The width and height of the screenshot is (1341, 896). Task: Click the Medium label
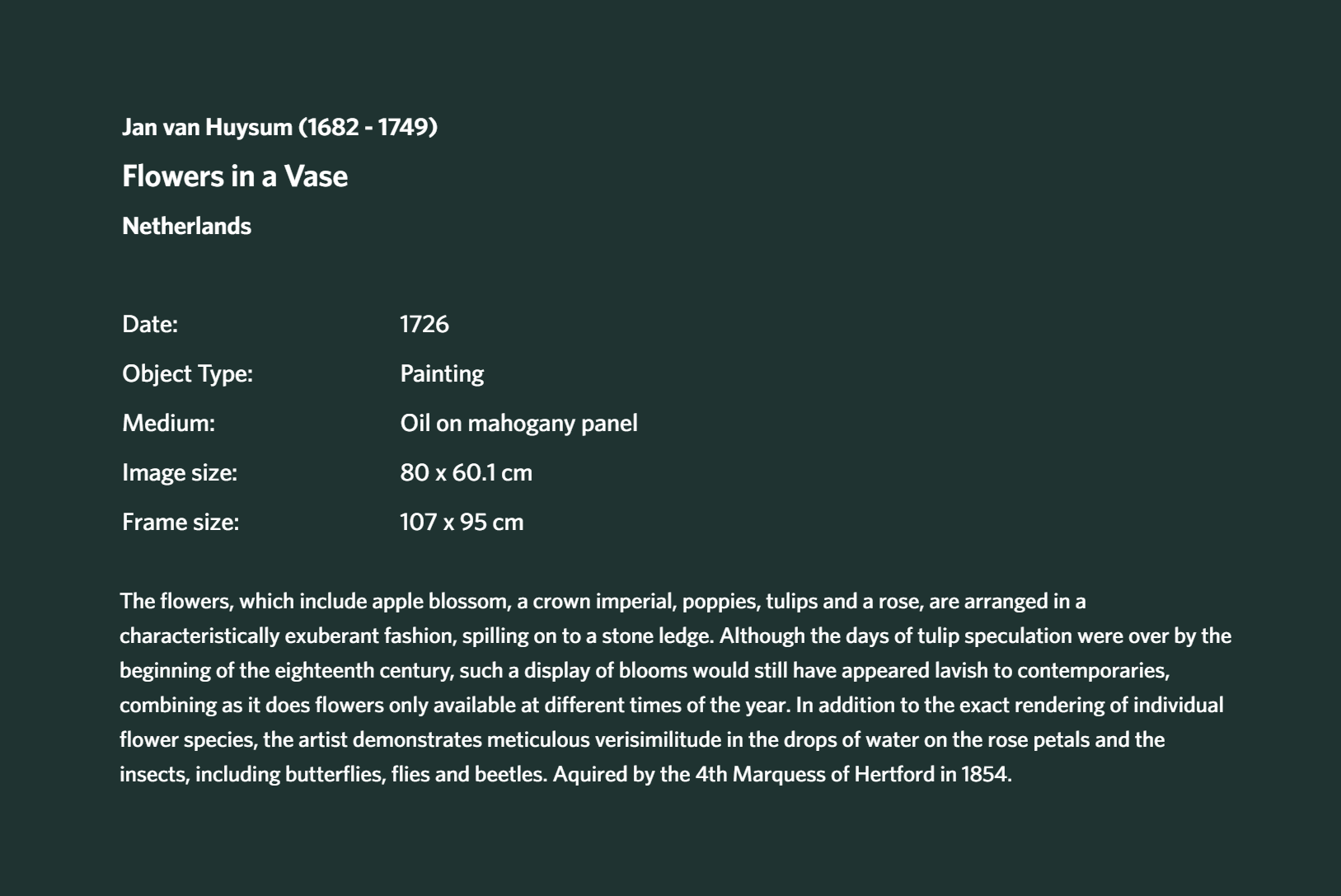click(168, 423)
